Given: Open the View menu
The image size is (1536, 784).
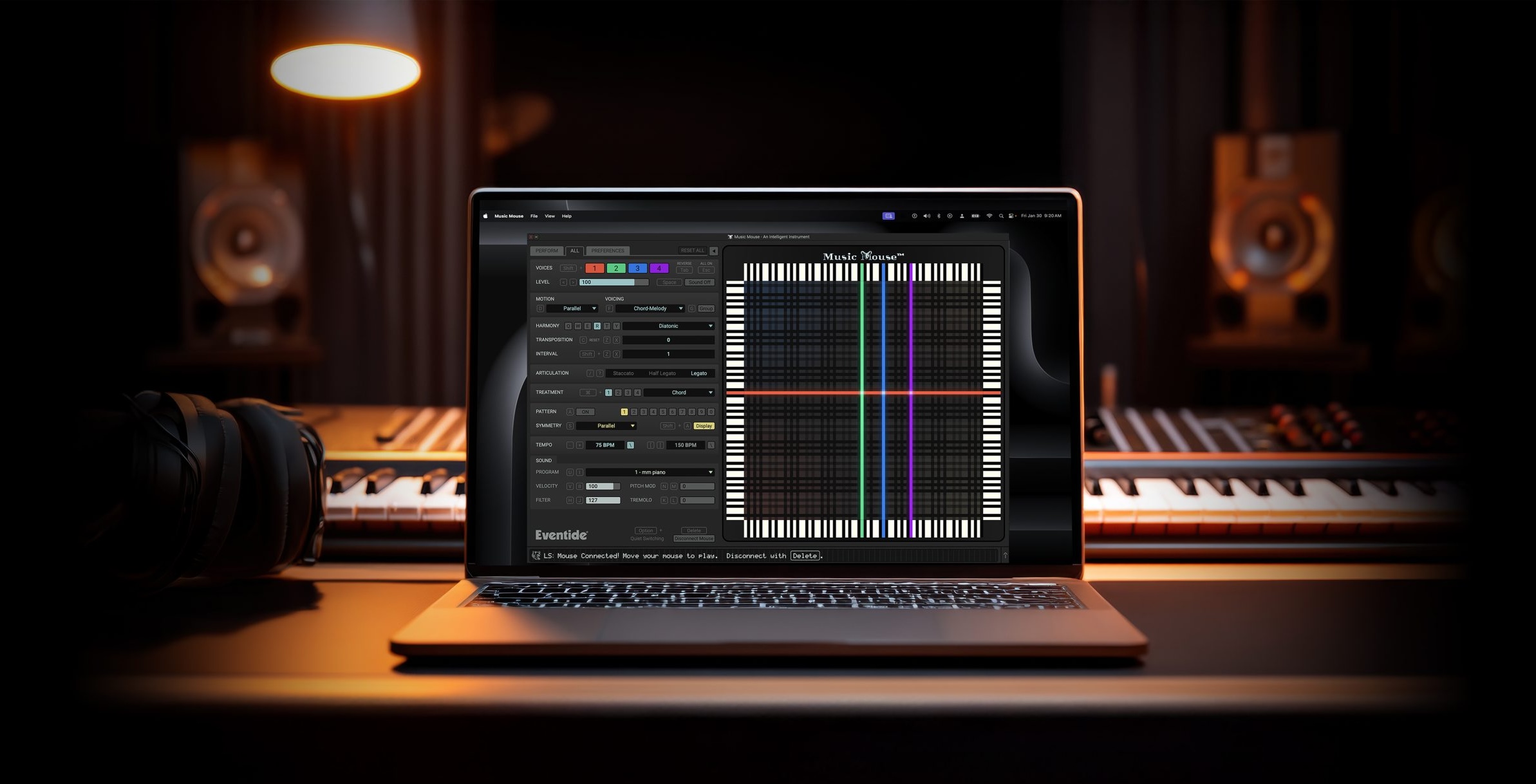Looking at the screenshot, I should [549, 216].
